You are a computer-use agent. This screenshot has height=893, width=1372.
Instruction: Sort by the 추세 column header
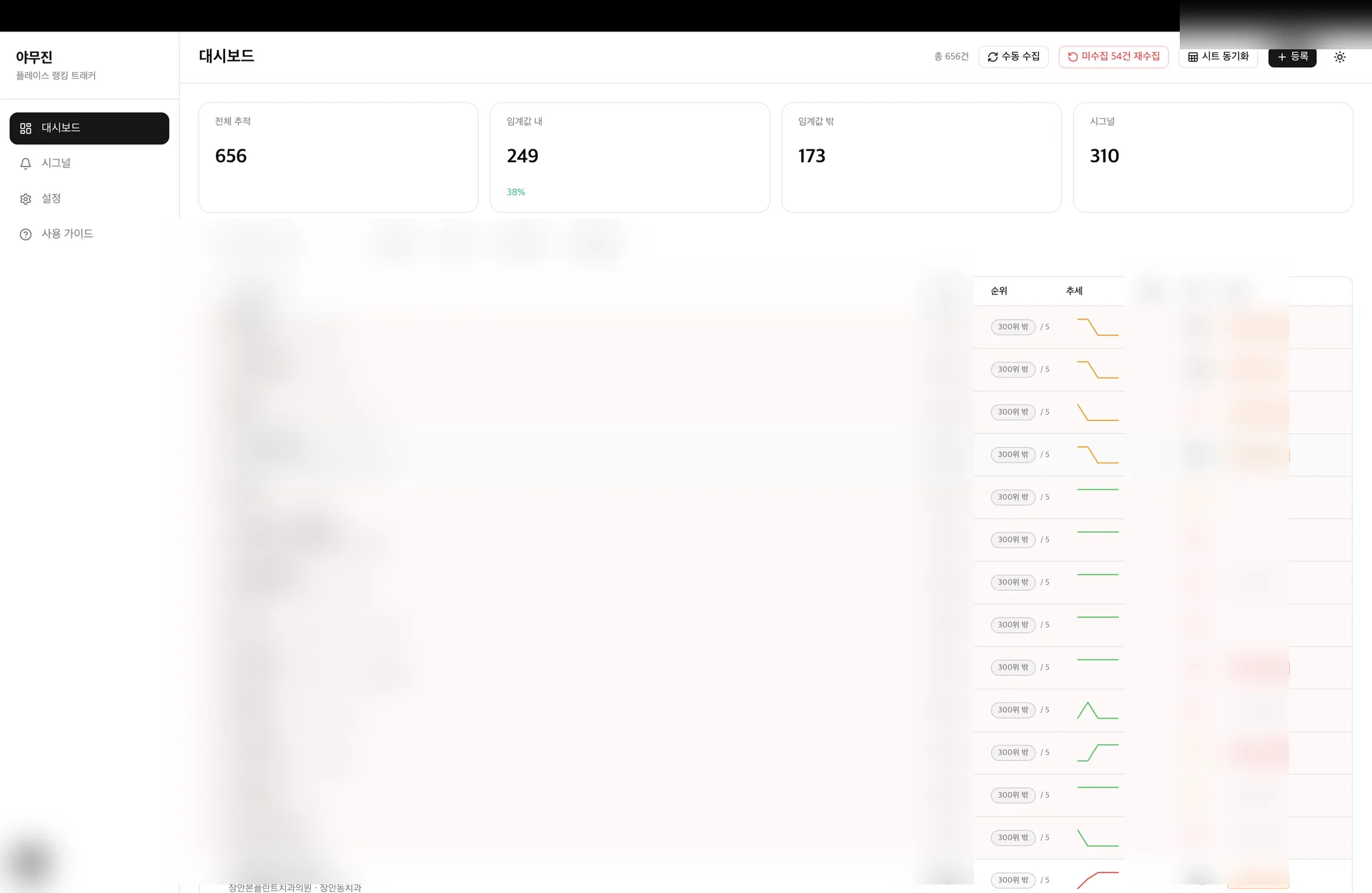pyautogui.click(x=1074, y=291)
